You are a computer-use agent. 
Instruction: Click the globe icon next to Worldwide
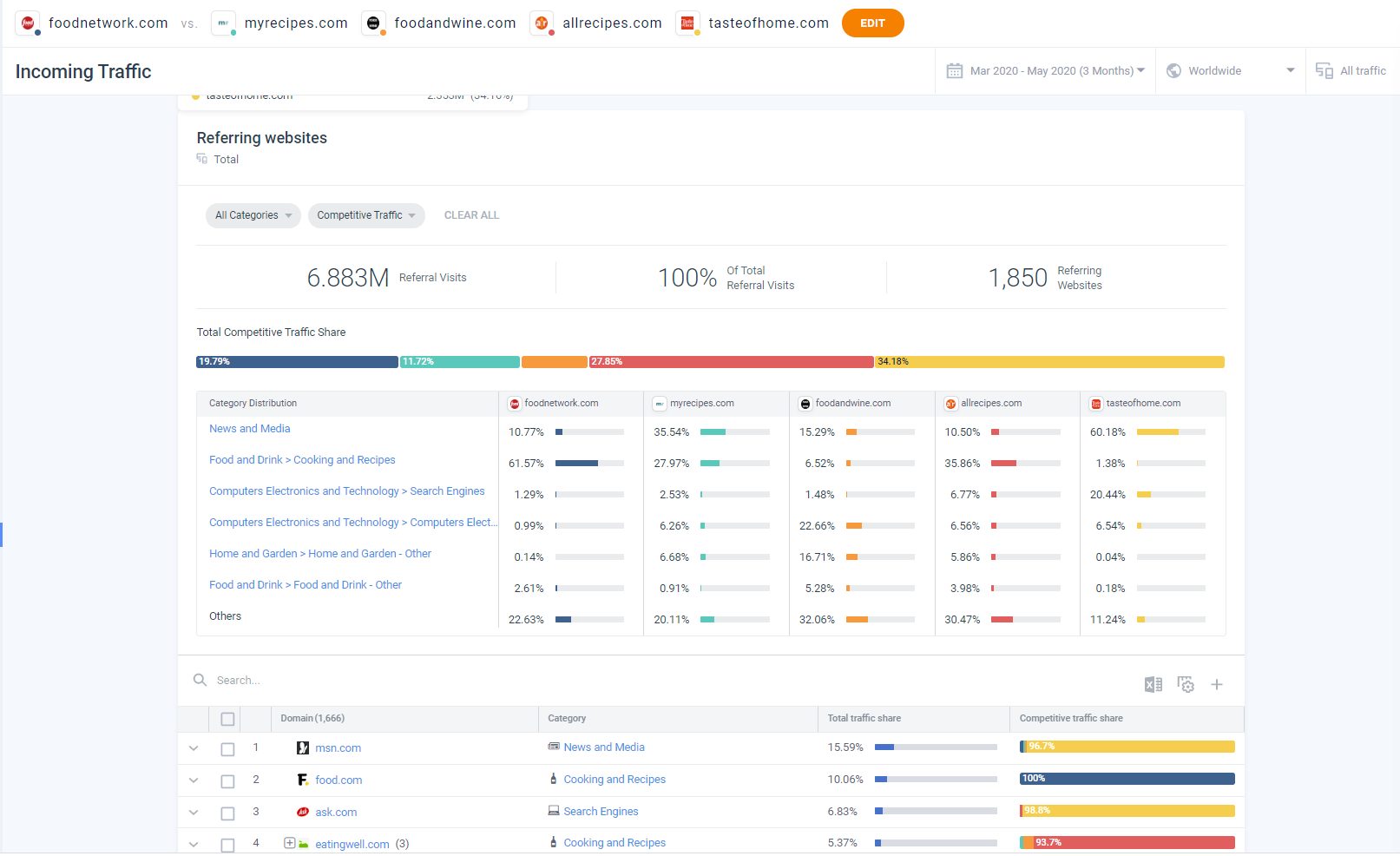tap(1173, 71)
